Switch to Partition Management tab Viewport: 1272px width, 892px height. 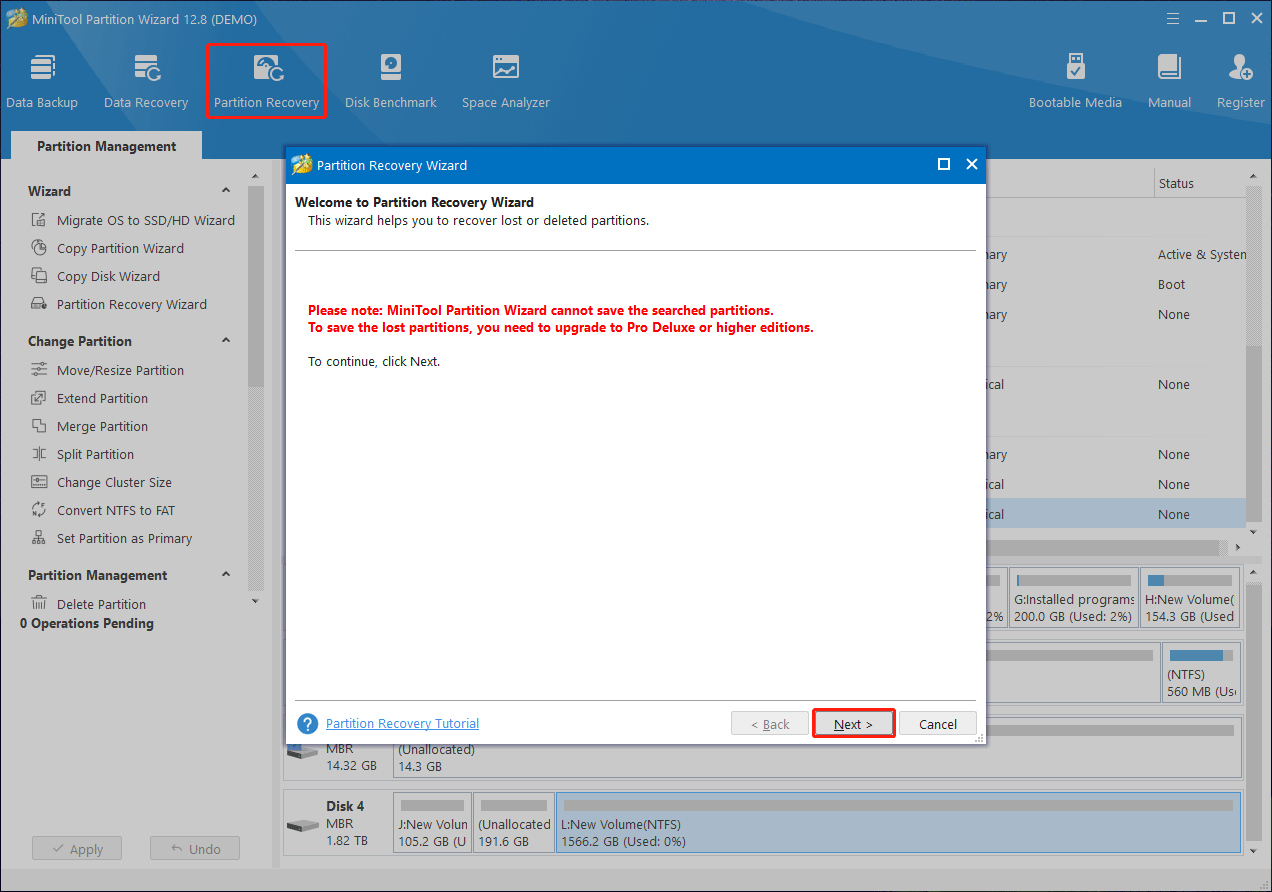pos(106,146)
